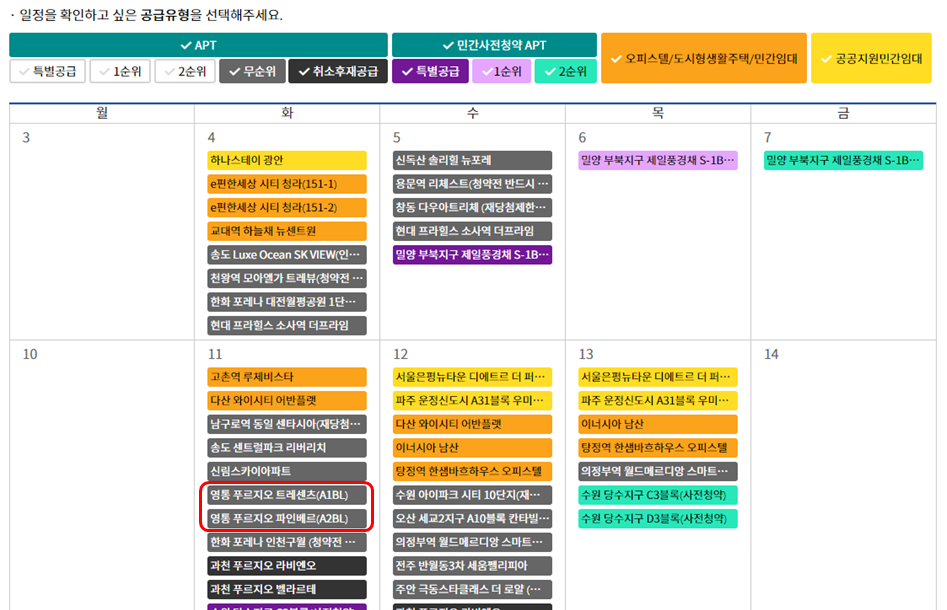
Task: Toggle the 공공지원민간임대 filter
Action: [871, 58]
